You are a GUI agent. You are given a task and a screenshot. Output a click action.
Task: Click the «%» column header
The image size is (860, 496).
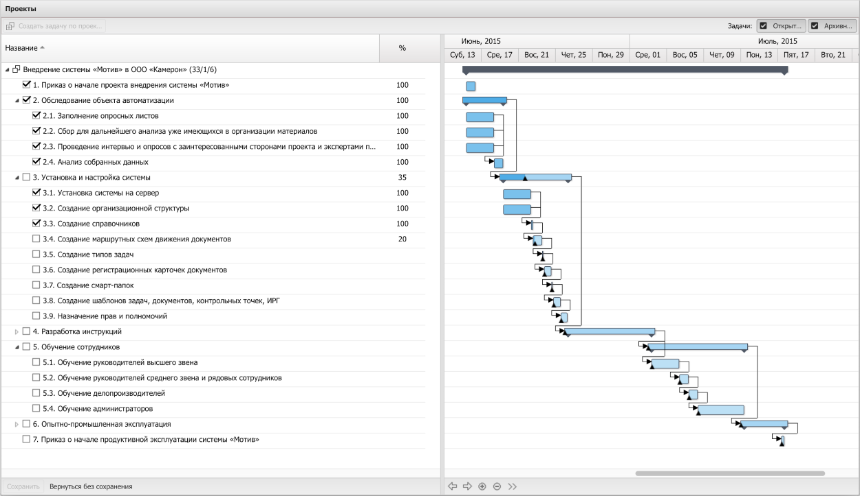click(402, 48)
